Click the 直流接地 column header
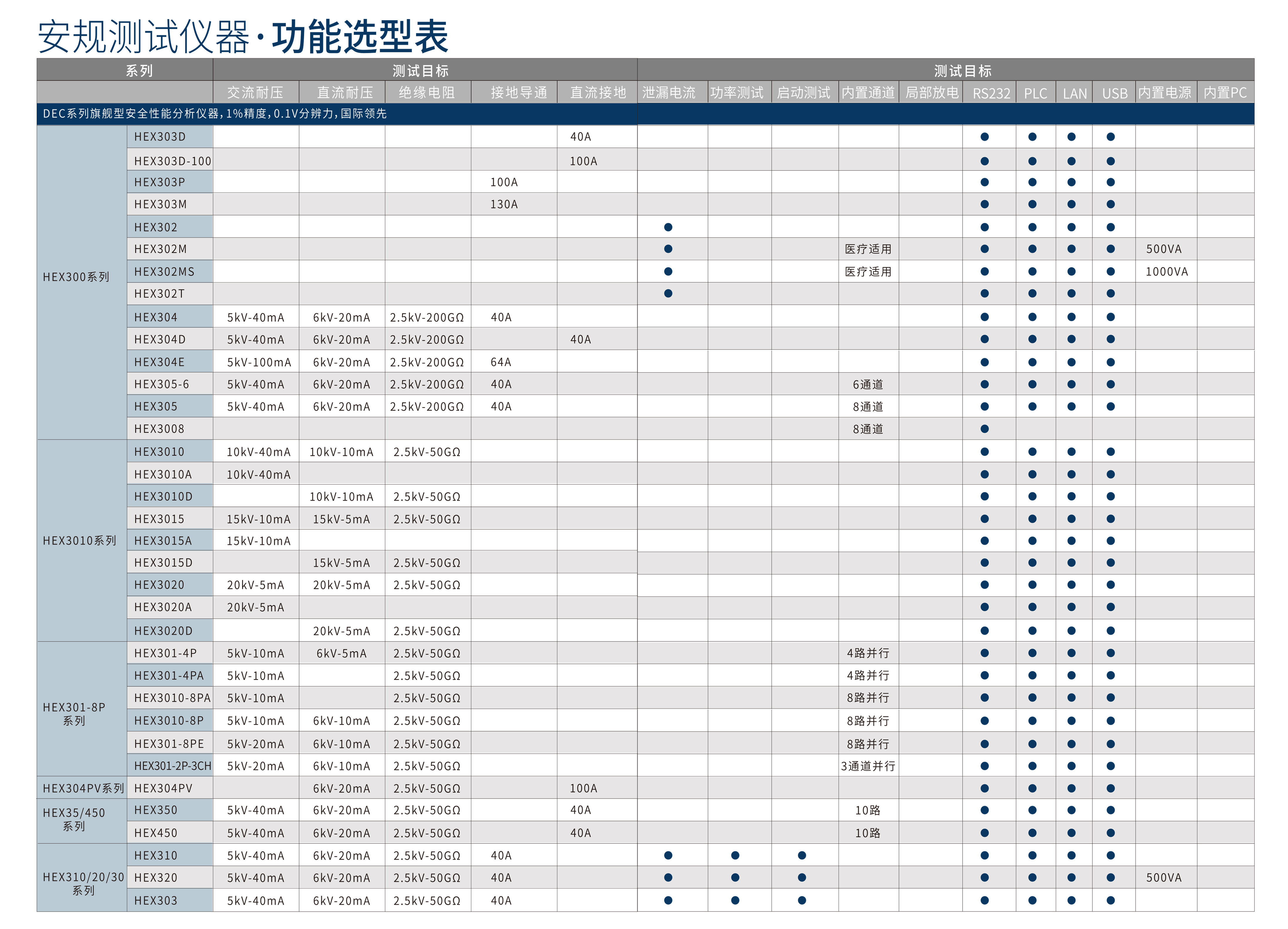Image resolution: width=1288 pixels, height=929 pixels. pyautogui.click(x=597, y=92)
